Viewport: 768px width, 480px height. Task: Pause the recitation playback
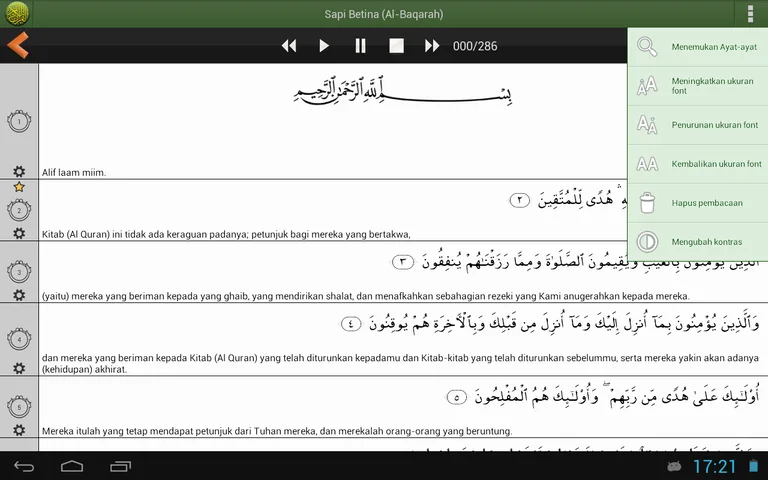[x=360, y=46]
